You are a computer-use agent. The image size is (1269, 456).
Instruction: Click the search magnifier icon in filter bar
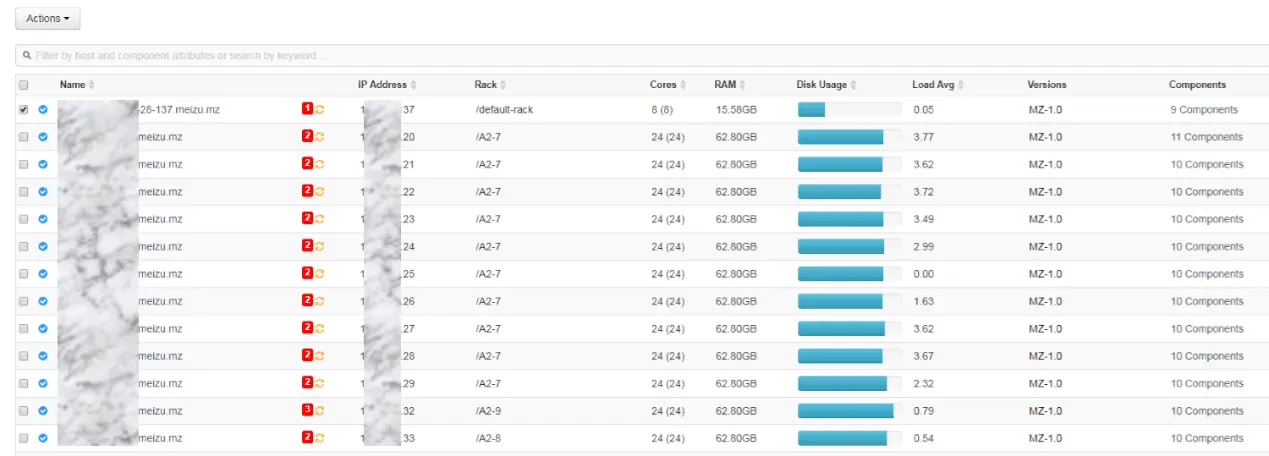[x=27, y=56]
